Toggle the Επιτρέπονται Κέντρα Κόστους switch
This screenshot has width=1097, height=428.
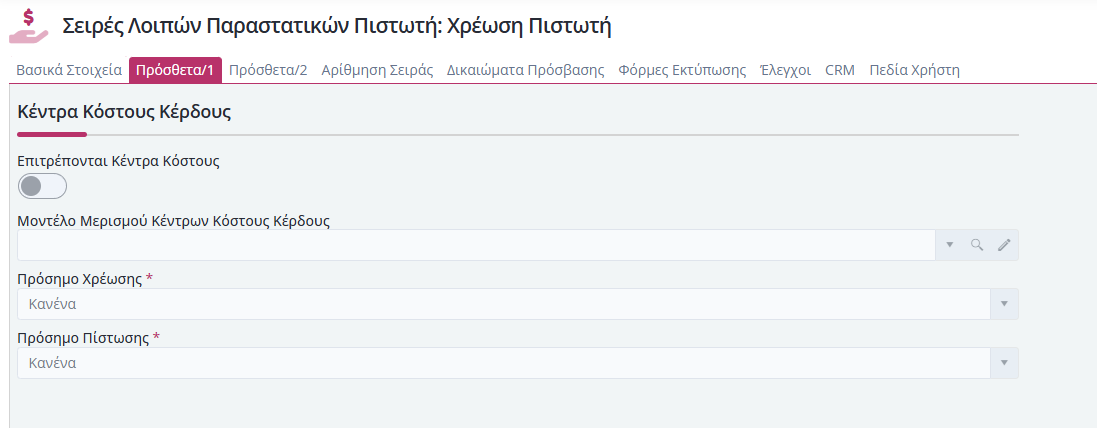pyautogui.click(x=42, y=186)
